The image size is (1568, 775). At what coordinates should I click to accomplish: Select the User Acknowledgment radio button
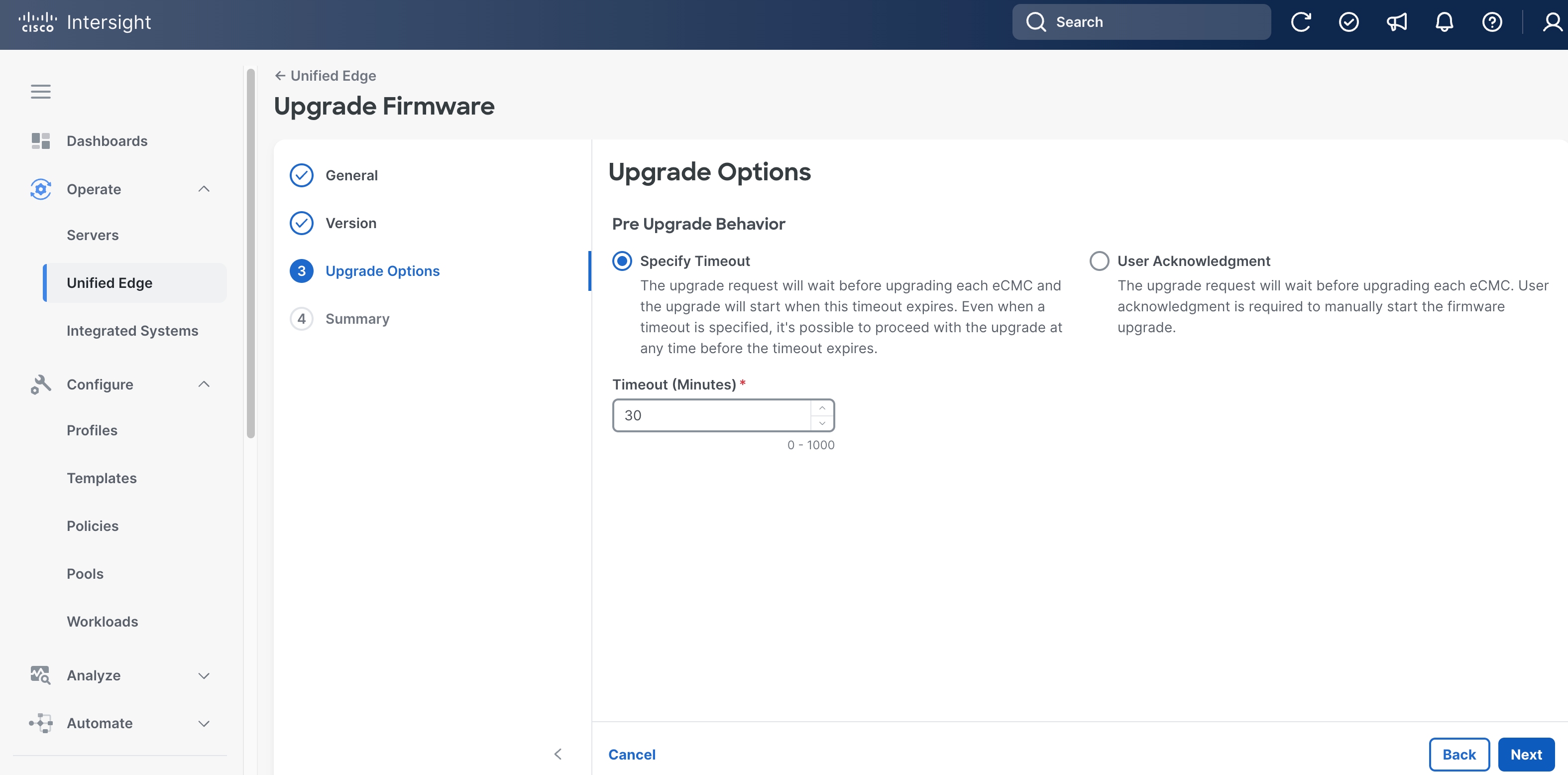pos(1099,261)
